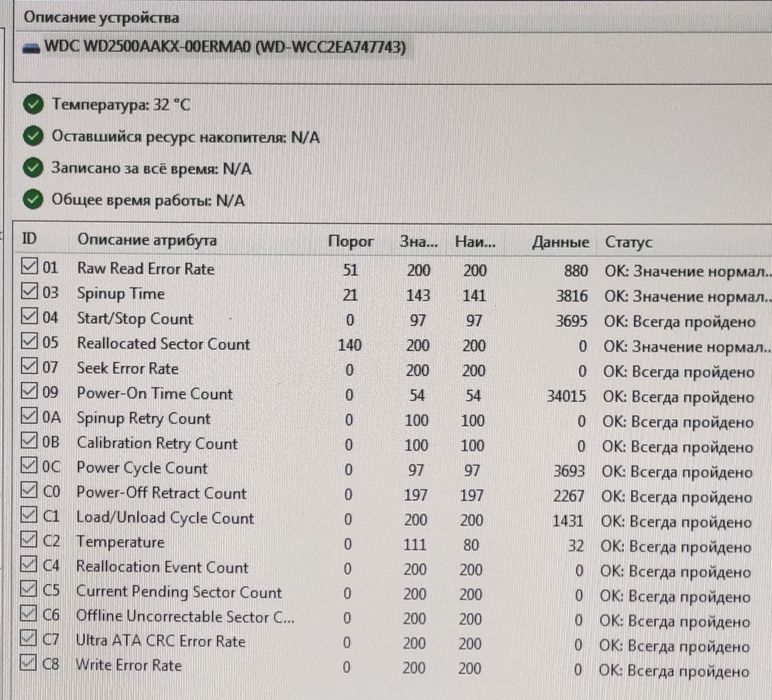Select the Start/Stop Count attribute name
Image resolution: width=772 pixels, height=700 pixels.
[x=135, y=319]
